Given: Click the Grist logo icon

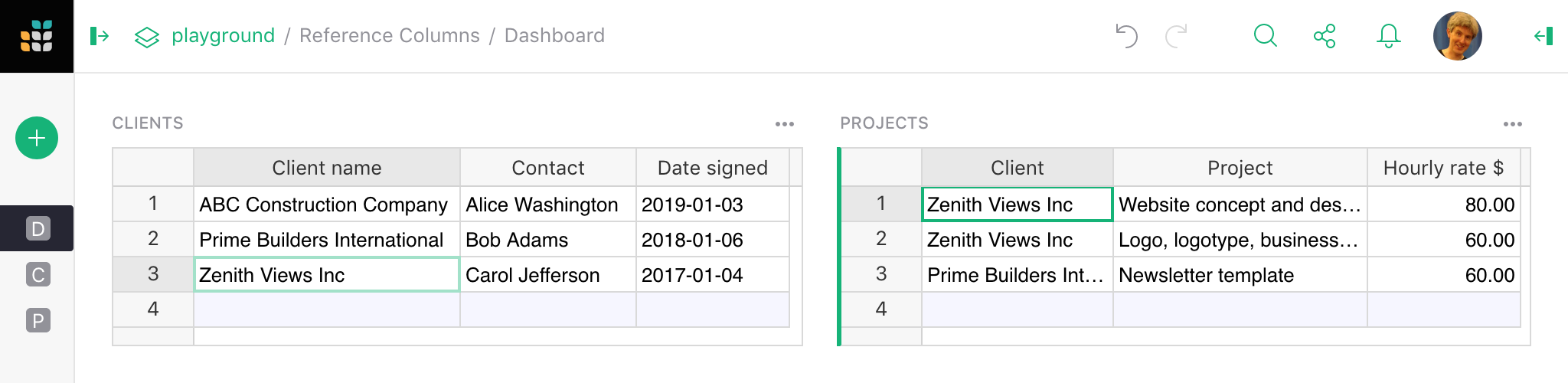Looking at the screenshot, I should click(37, 36).
